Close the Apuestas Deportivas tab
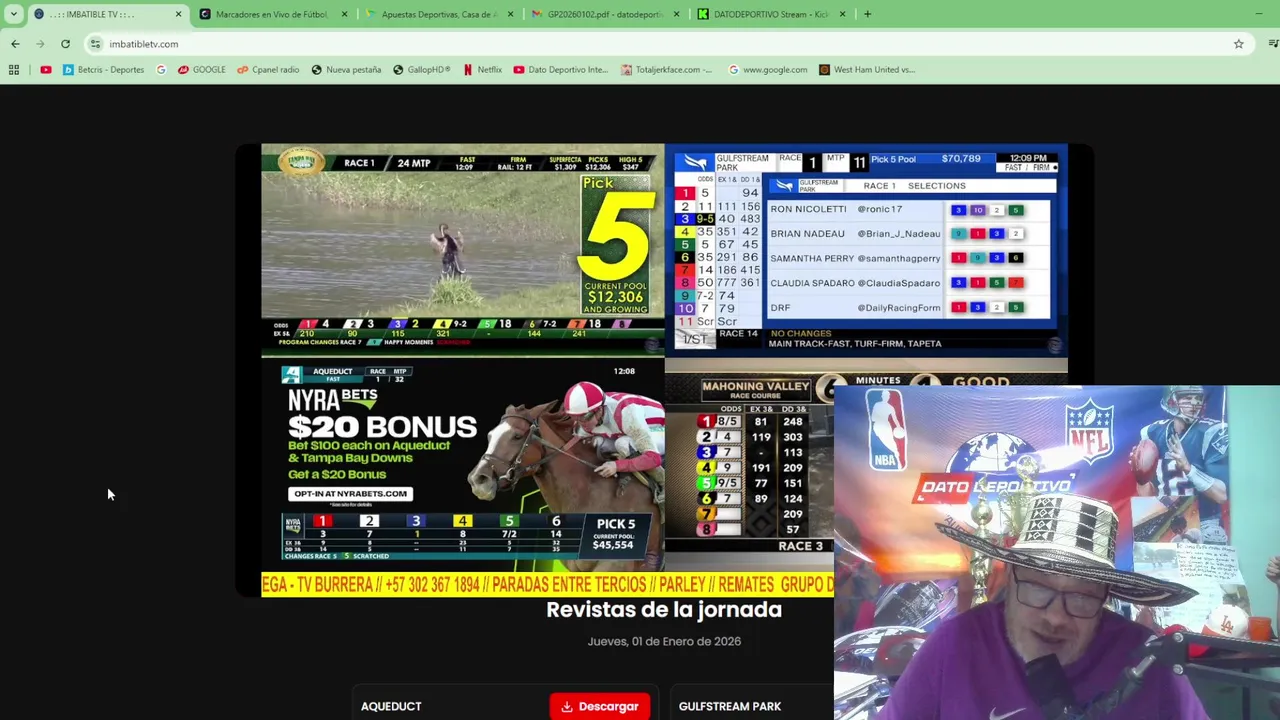 [511, 14]
